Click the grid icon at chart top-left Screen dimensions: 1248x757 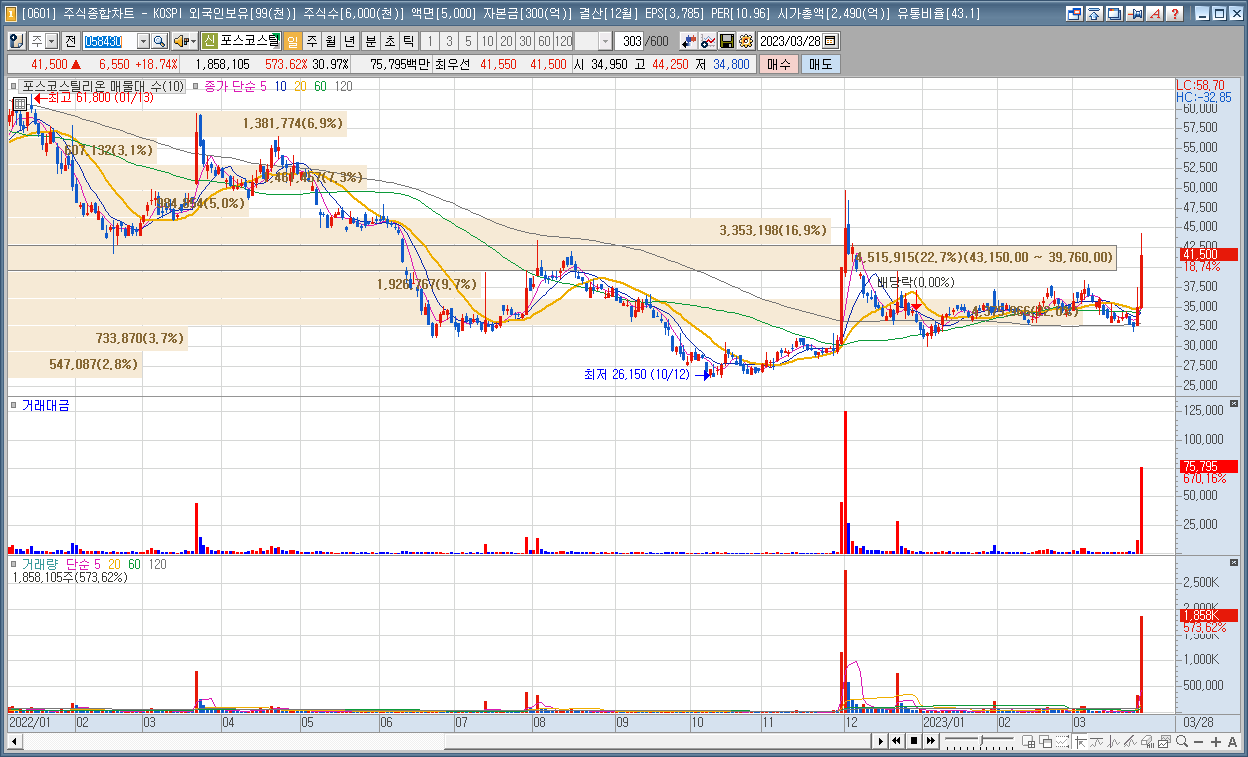click(x=19, y=103)
